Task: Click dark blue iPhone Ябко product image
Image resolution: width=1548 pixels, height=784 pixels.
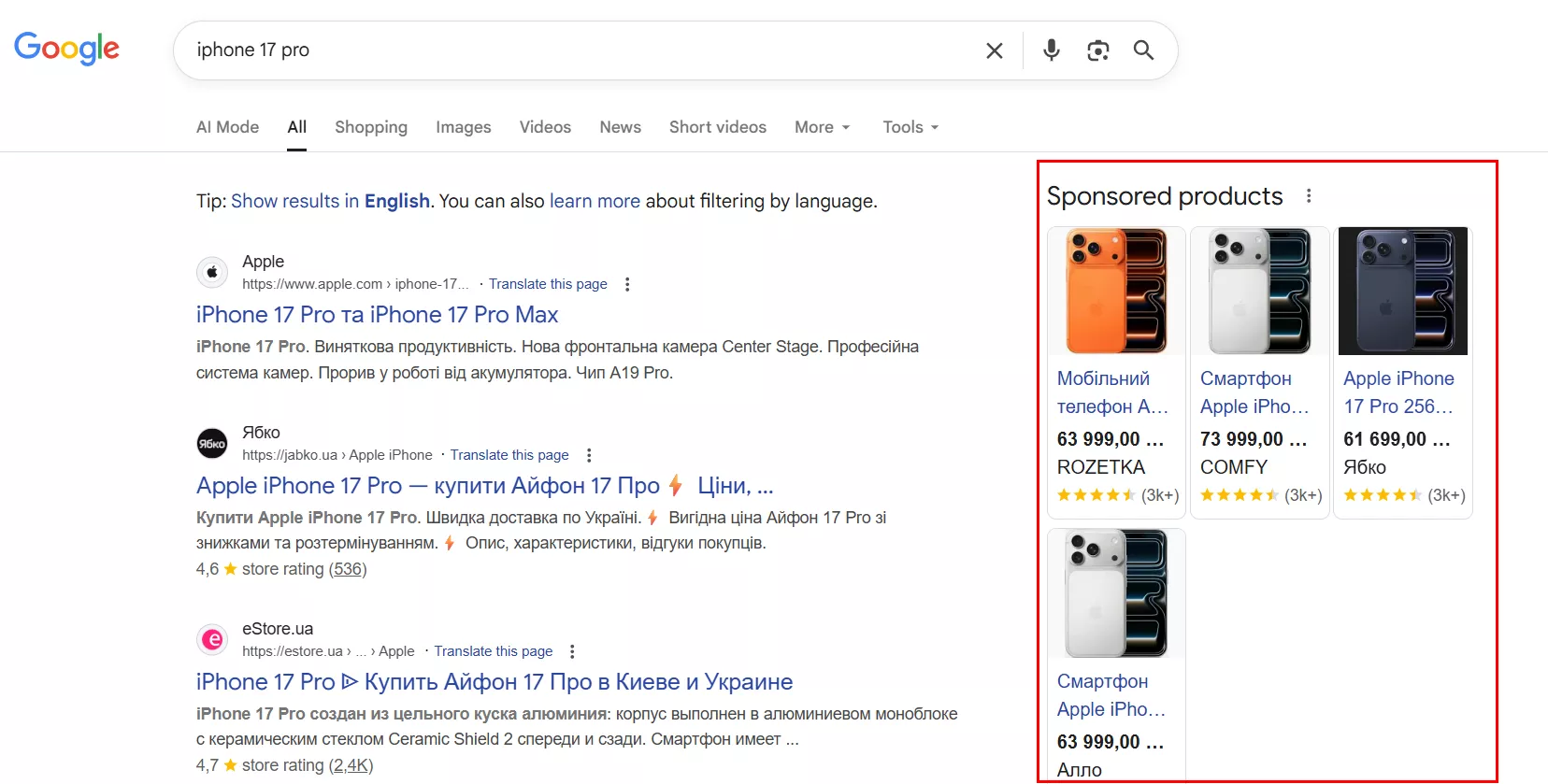Action: 1403,291
